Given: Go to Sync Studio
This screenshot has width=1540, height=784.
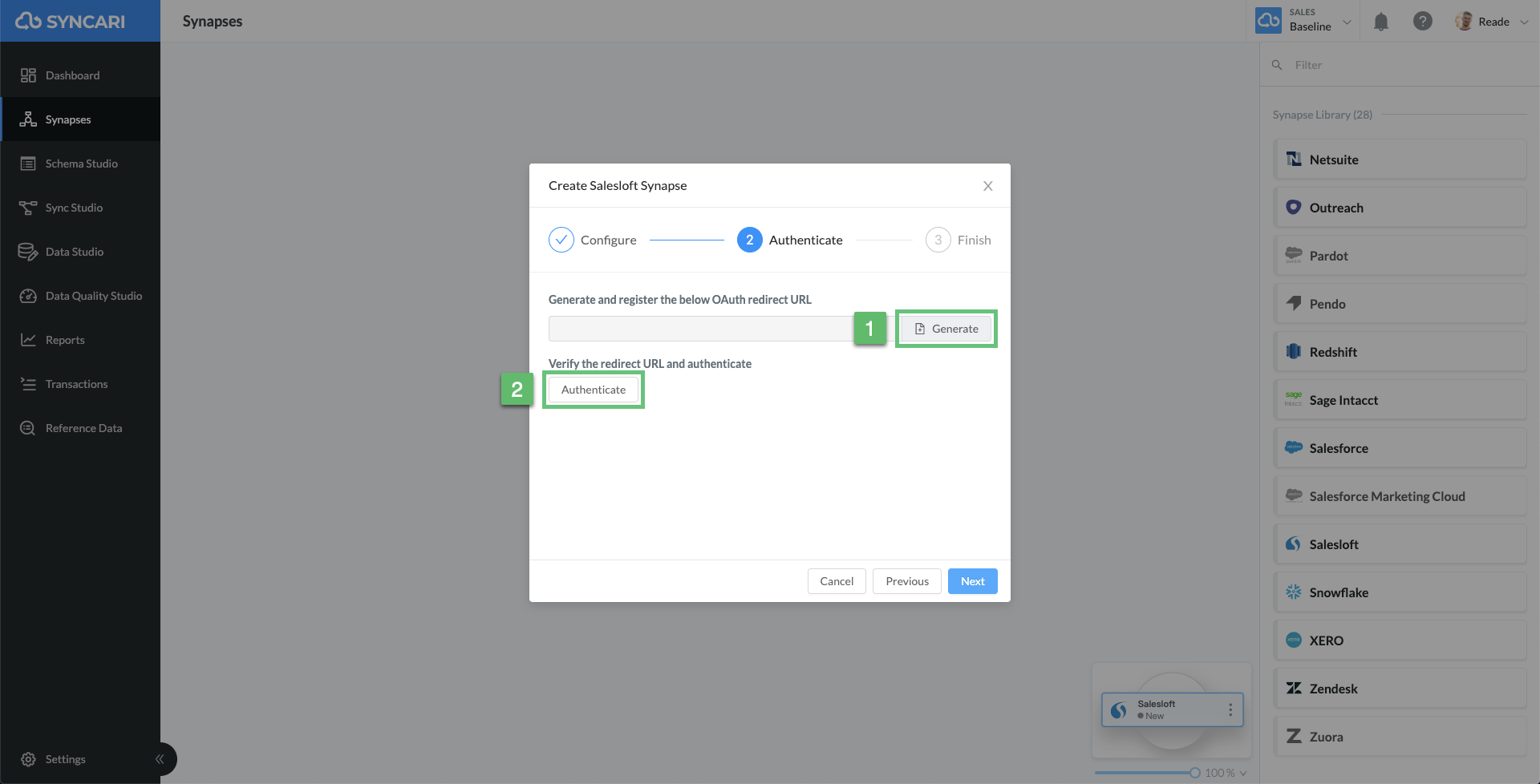Looking at the screenshot, I should click(80, 208).
